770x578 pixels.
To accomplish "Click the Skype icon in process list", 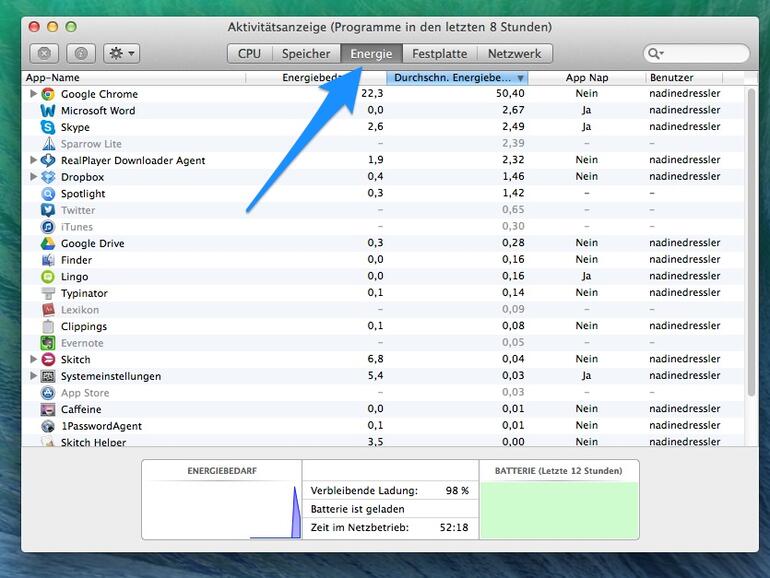I will [48, 127].
